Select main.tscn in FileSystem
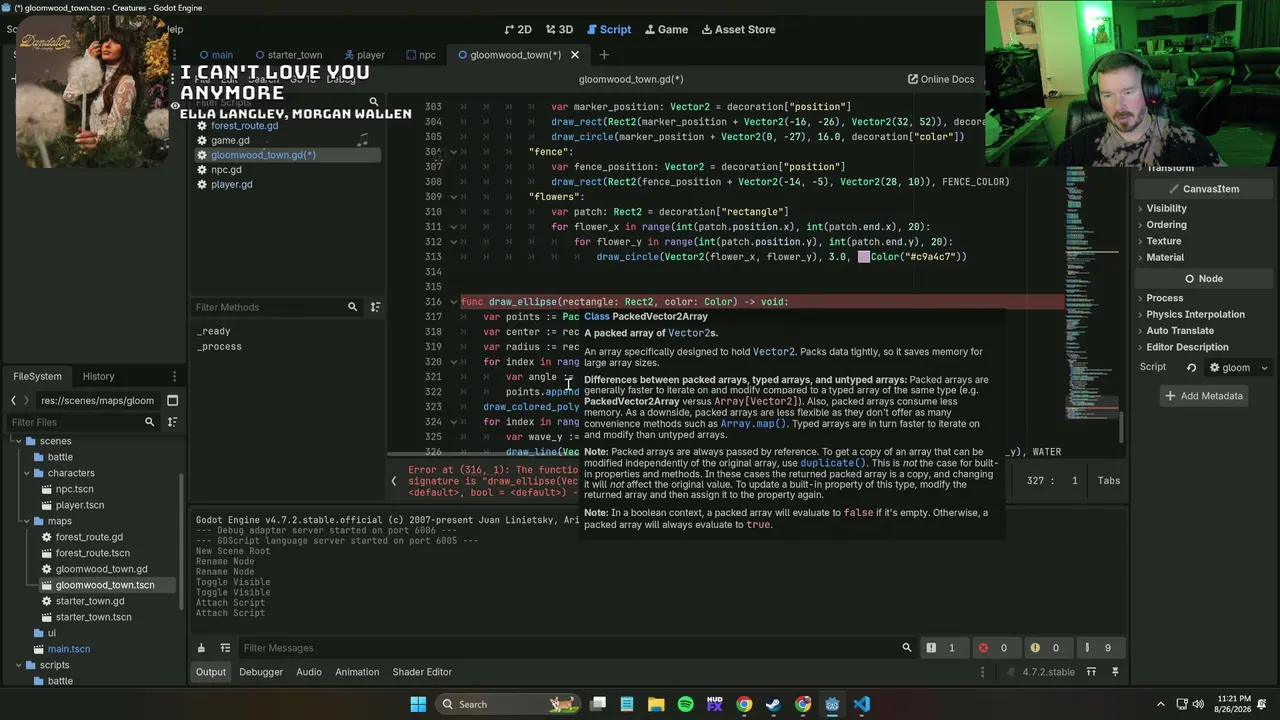The image size is (1280, 720). [x=68, y=649]
